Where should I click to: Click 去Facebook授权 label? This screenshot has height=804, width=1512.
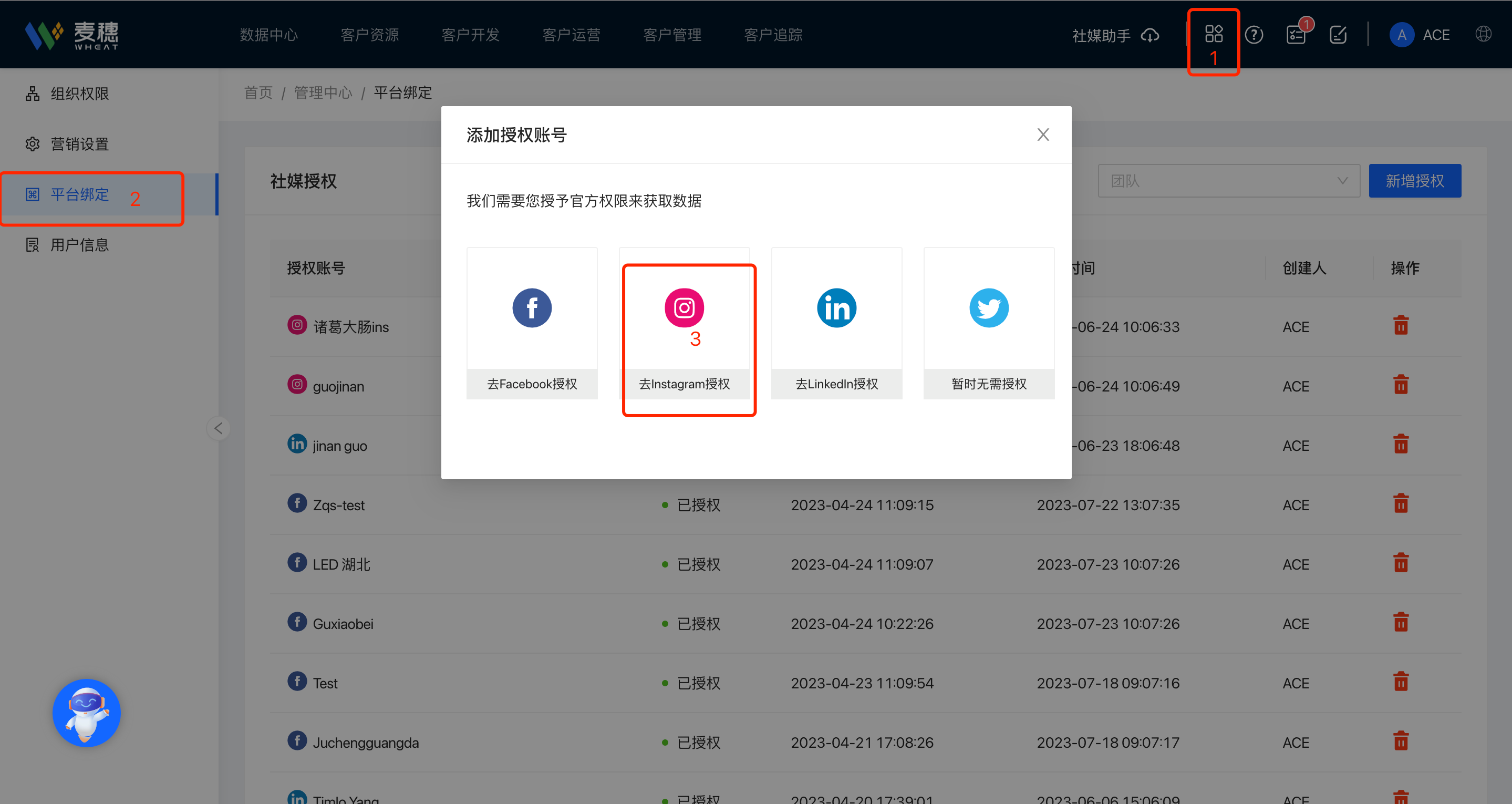[x=532, y=384]
